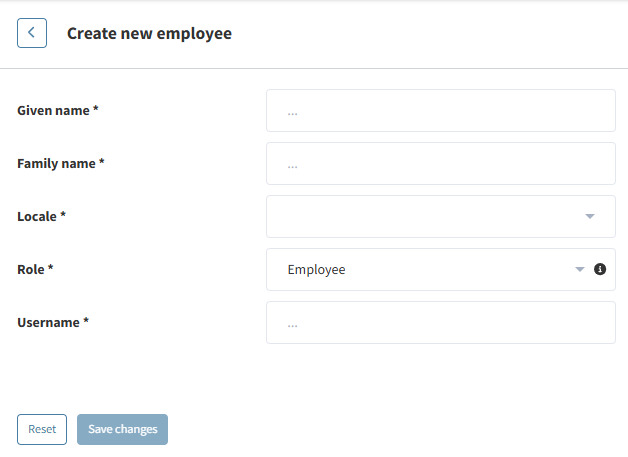Click the required asterisk beside Username
The image size is (628, 457).
click(86, 322)
